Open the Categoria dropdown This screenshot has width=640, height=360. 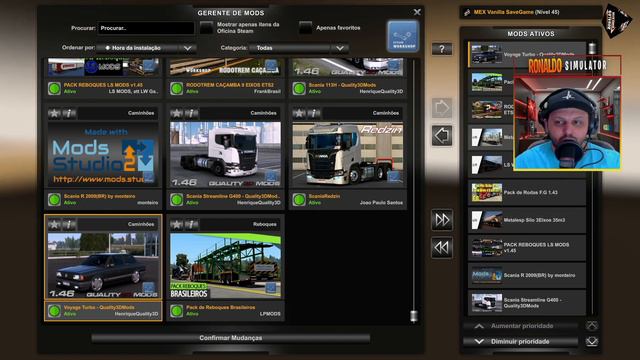298,48
